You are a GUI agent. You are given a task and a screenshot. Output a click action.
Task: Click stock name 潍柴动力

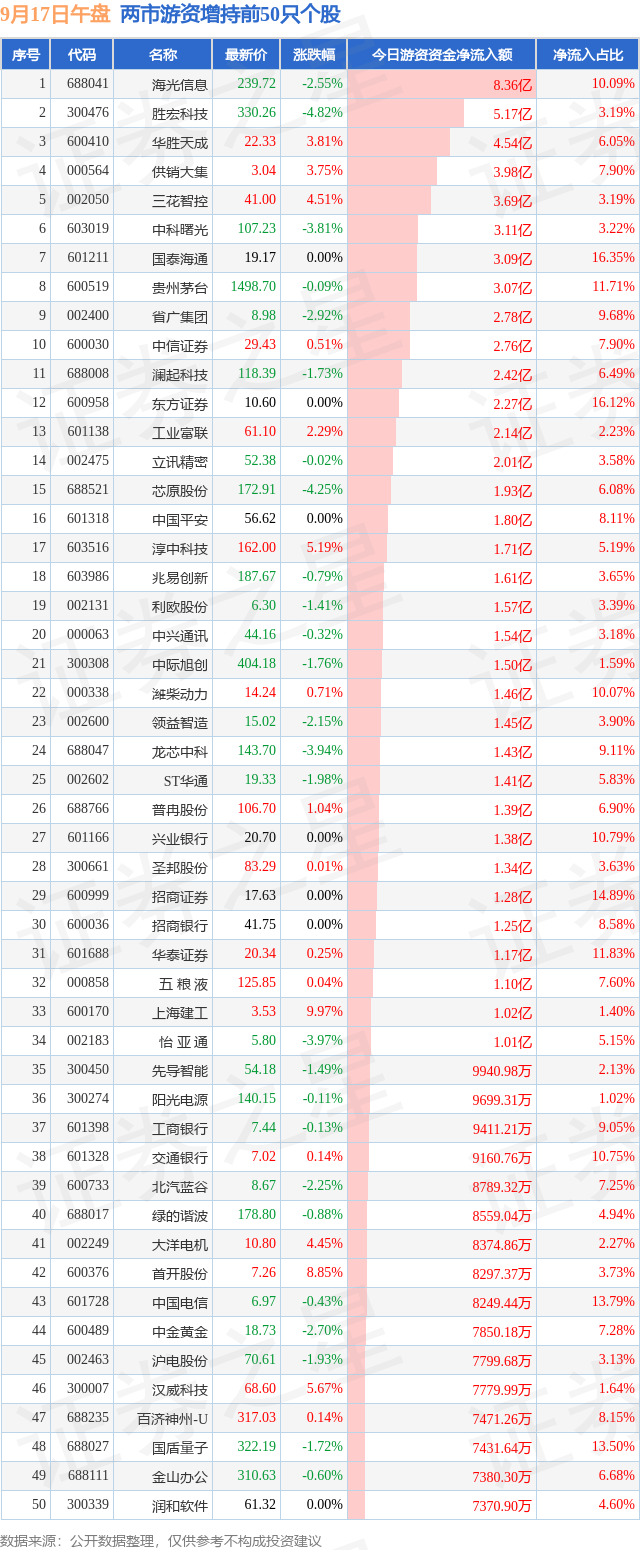(x=180, y=694)
